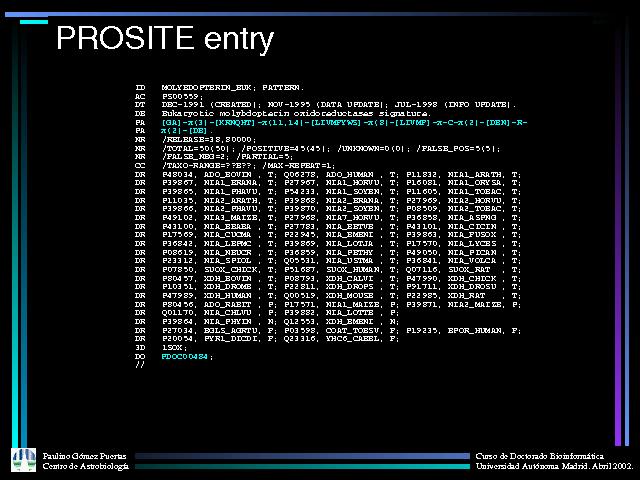Select the NIA1_ARATH entry
640x480 pixels.
coord(473,173)
